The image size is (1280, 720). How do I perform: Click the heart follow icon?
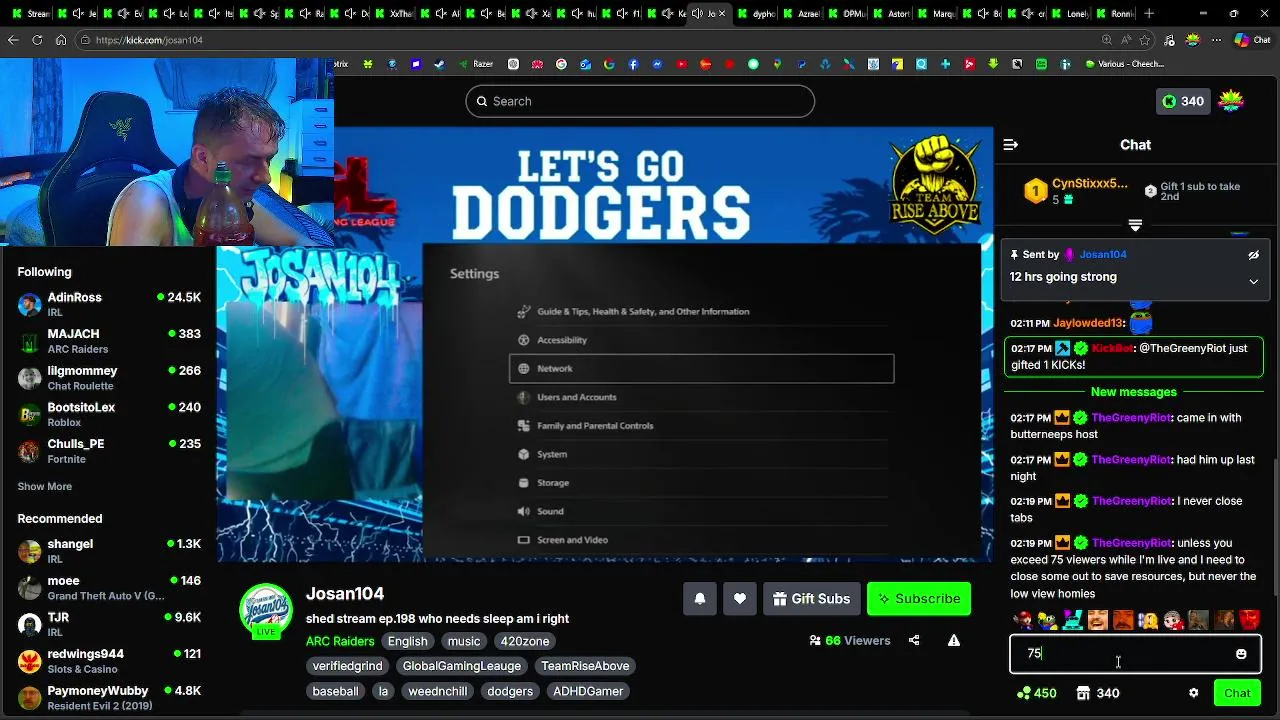(740, 598)
